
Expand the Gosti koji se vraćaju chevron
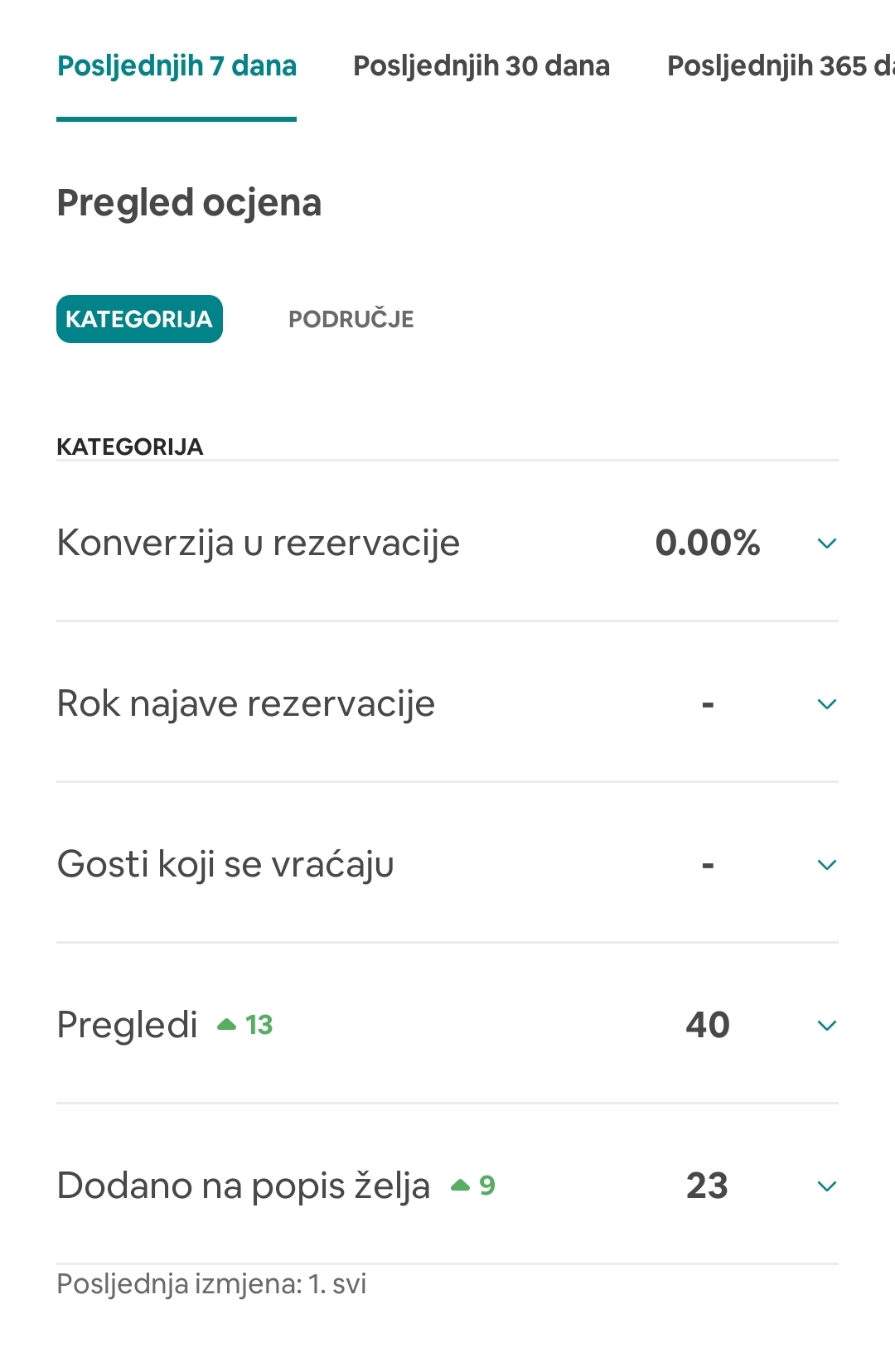coord(827,865)
